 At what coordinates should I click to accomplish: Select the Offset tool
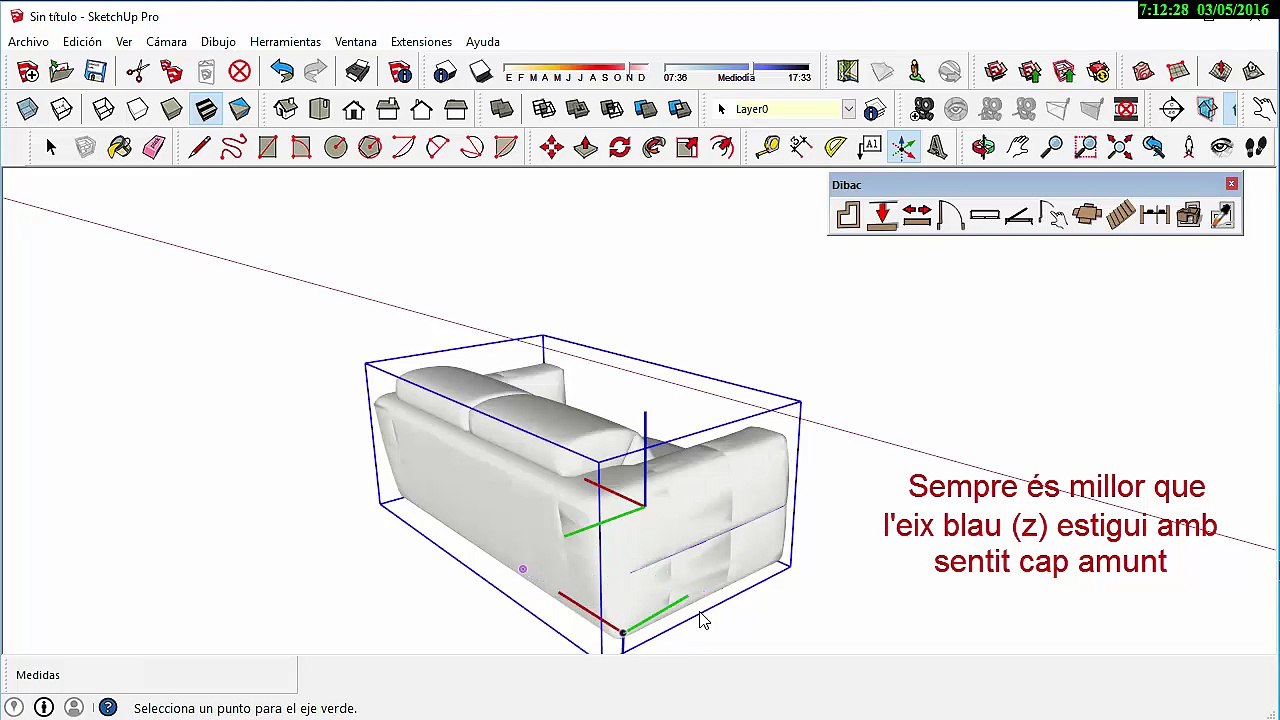(721, 148)
